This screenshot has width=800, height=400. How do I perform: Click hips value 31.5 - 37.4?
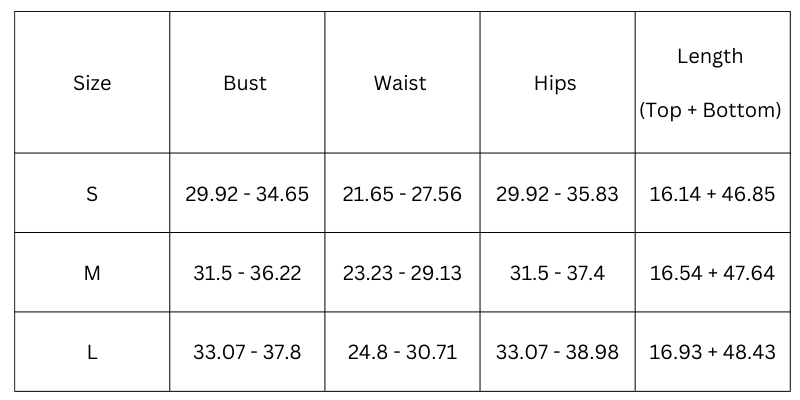coord(557,273)
